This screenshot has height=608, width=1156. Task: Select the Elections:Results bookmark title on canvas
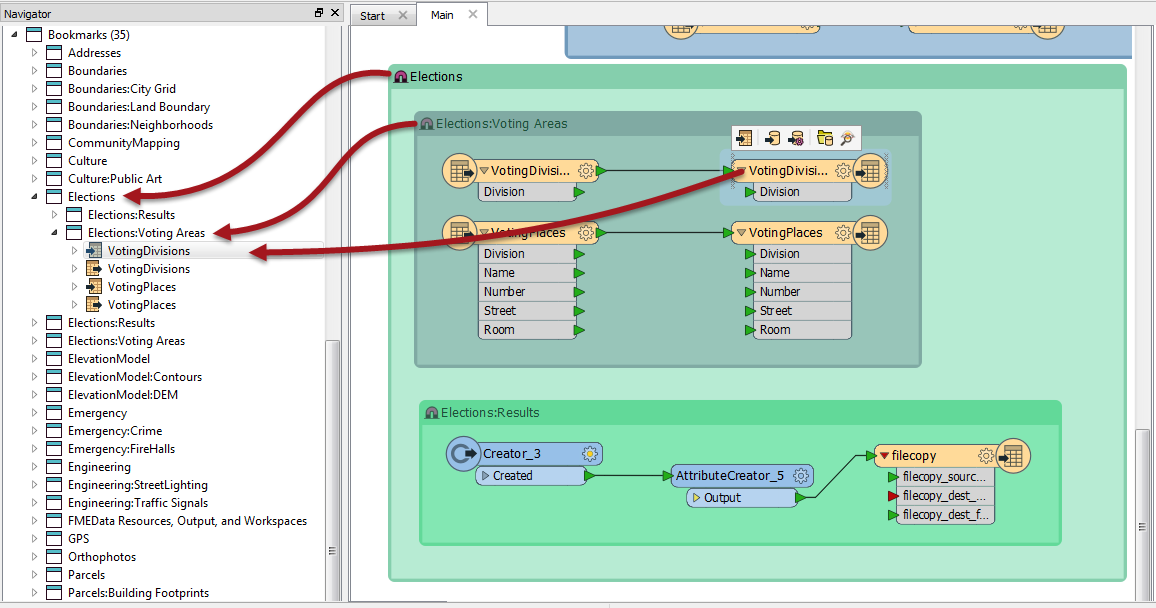tap(490, 413)
